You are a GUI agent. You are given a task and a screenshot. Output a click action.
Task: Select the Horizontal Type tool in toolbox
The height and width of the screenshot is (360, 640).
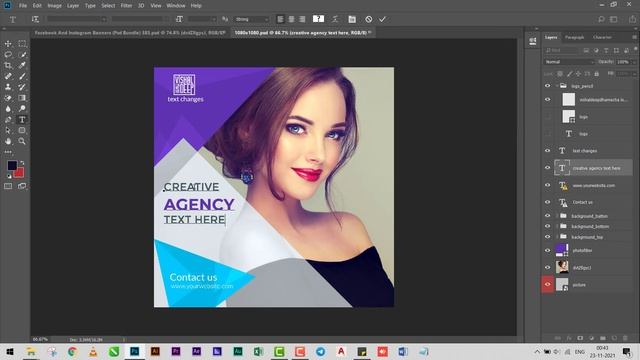22,120
